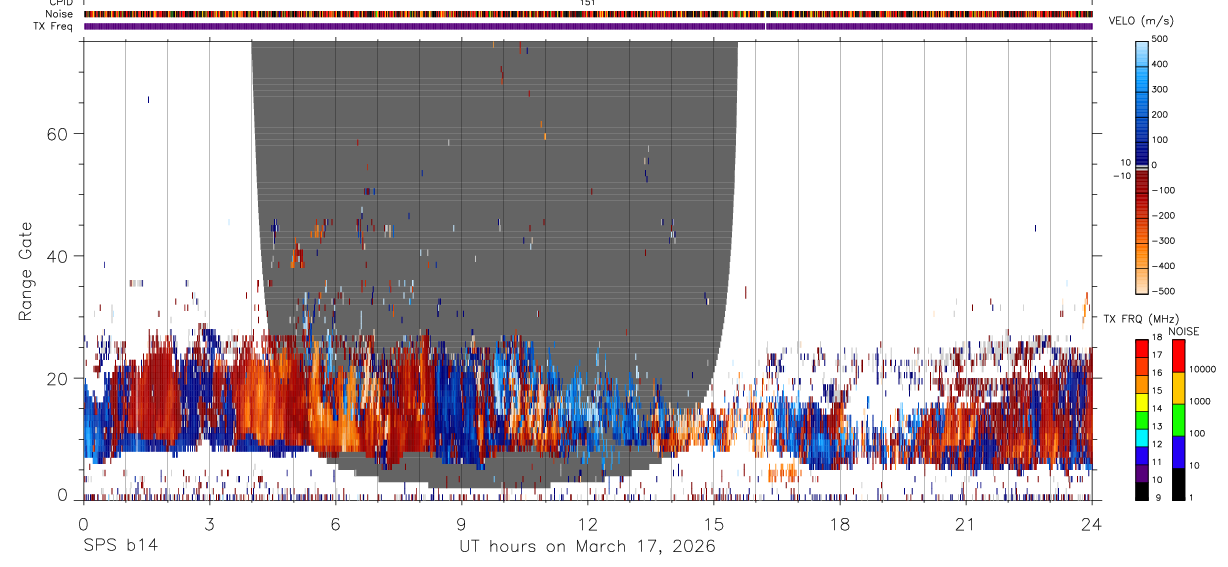Click hour 15 on the UT axis
This screenshot has width=1228, height=567.
coord(713,524)
